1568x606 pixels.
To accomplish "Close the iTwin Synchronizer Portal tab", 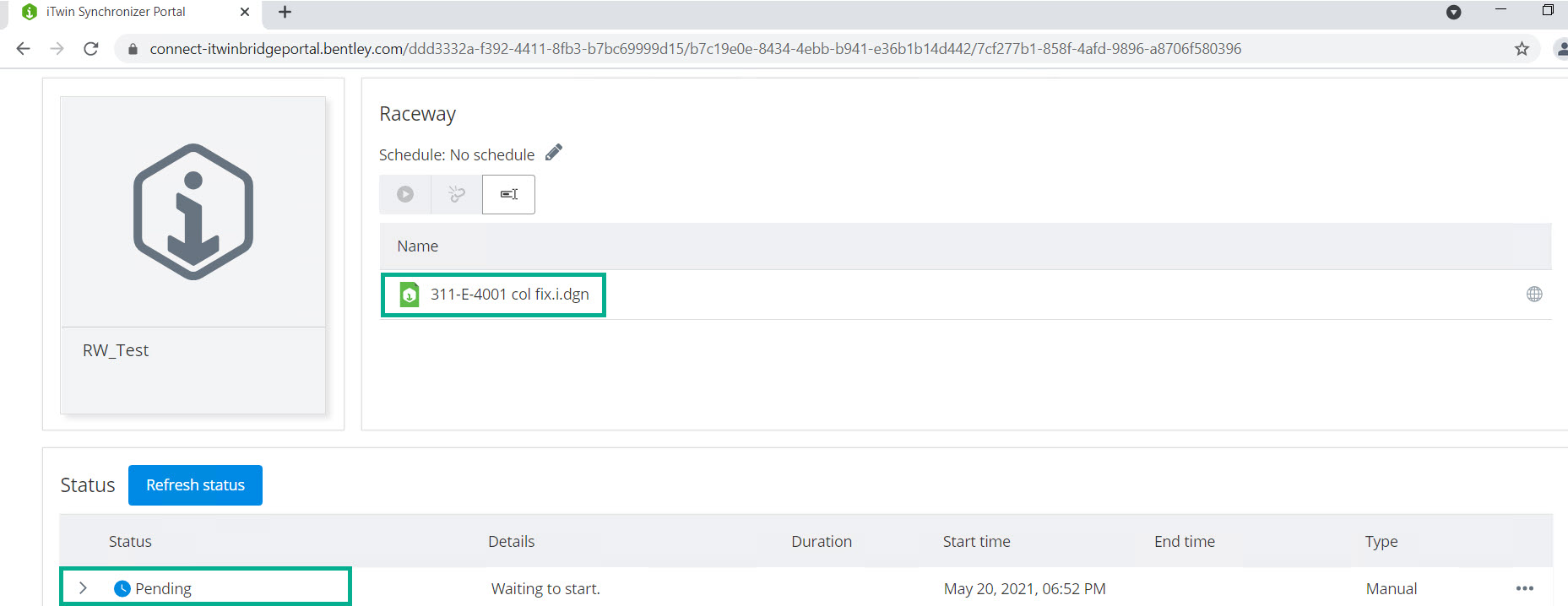I will 245,12.
